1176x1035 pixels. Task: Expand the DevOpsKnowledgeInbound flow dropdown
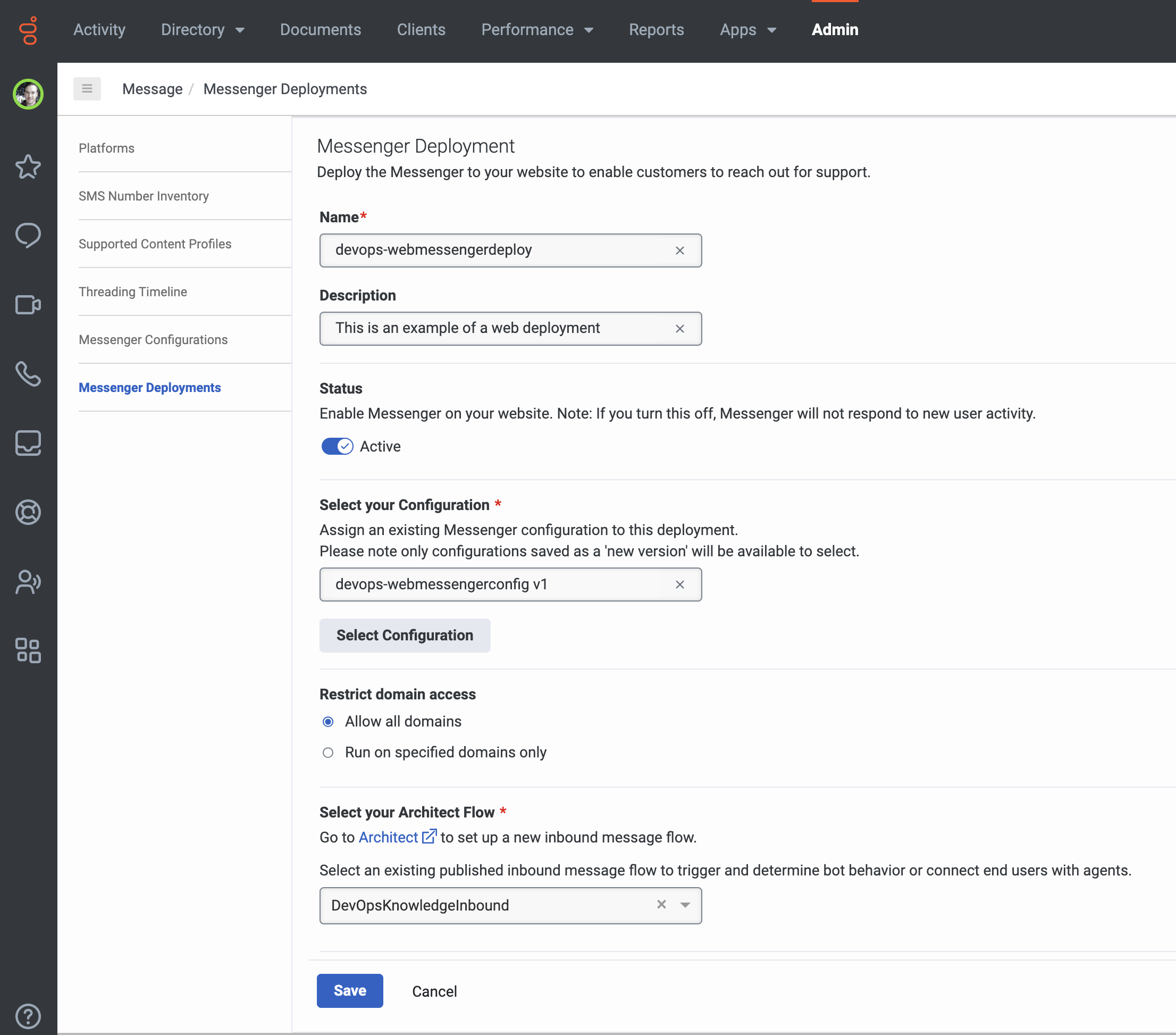coord(685,905)
